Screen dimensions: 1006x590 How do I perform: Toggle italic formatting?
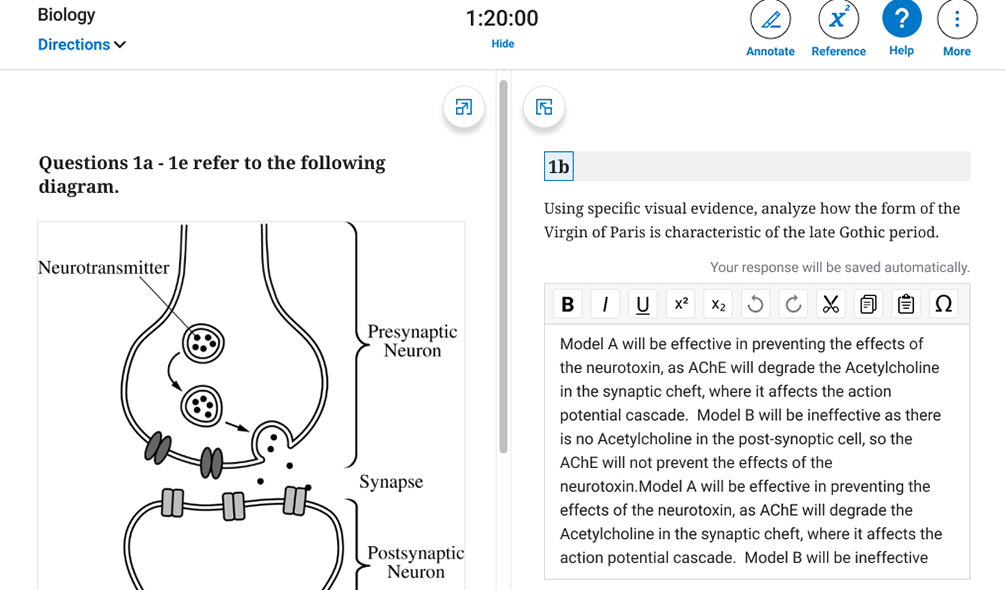coord(605,304)
